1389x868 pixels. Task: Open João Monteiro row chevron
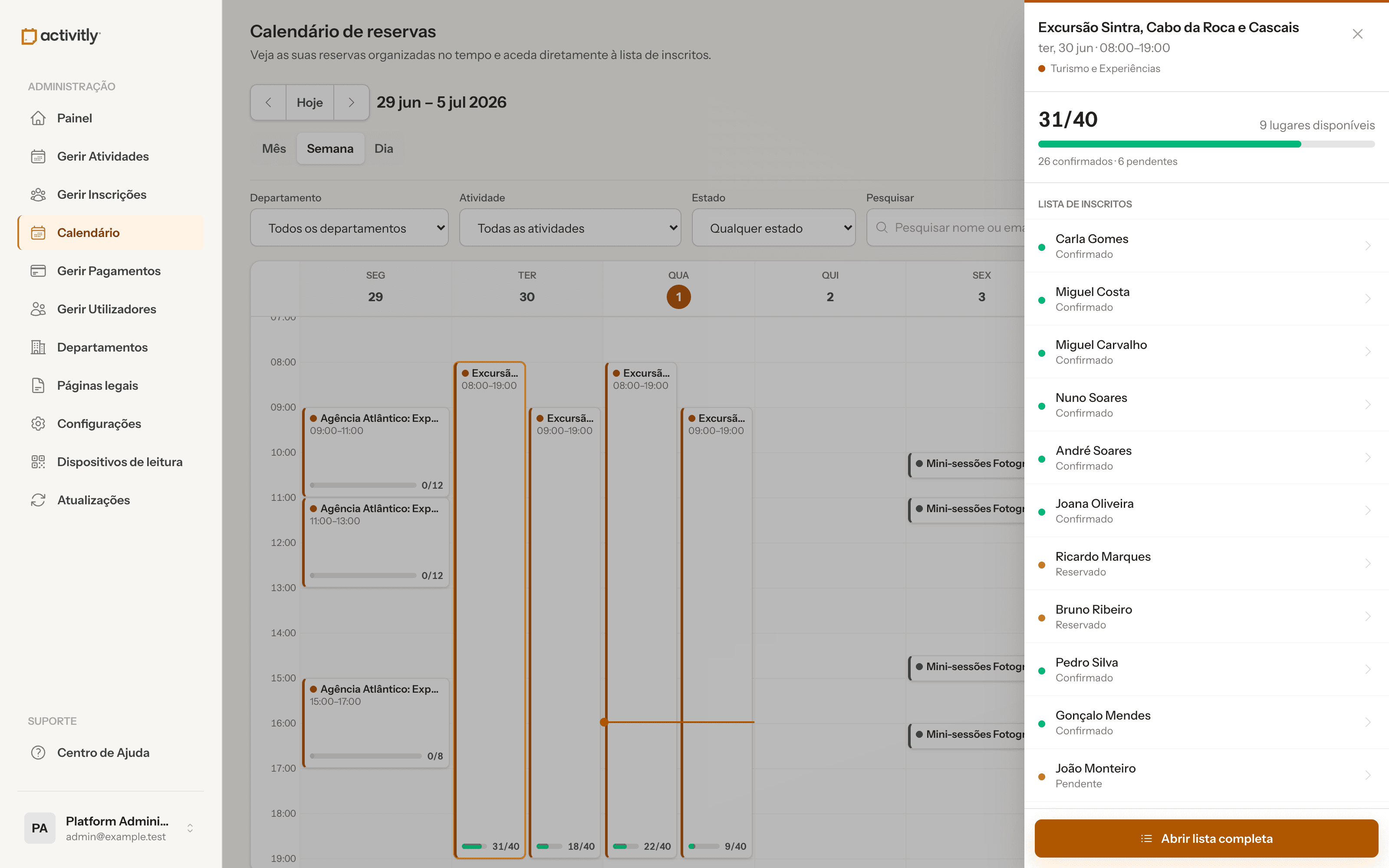point(1368,775)
